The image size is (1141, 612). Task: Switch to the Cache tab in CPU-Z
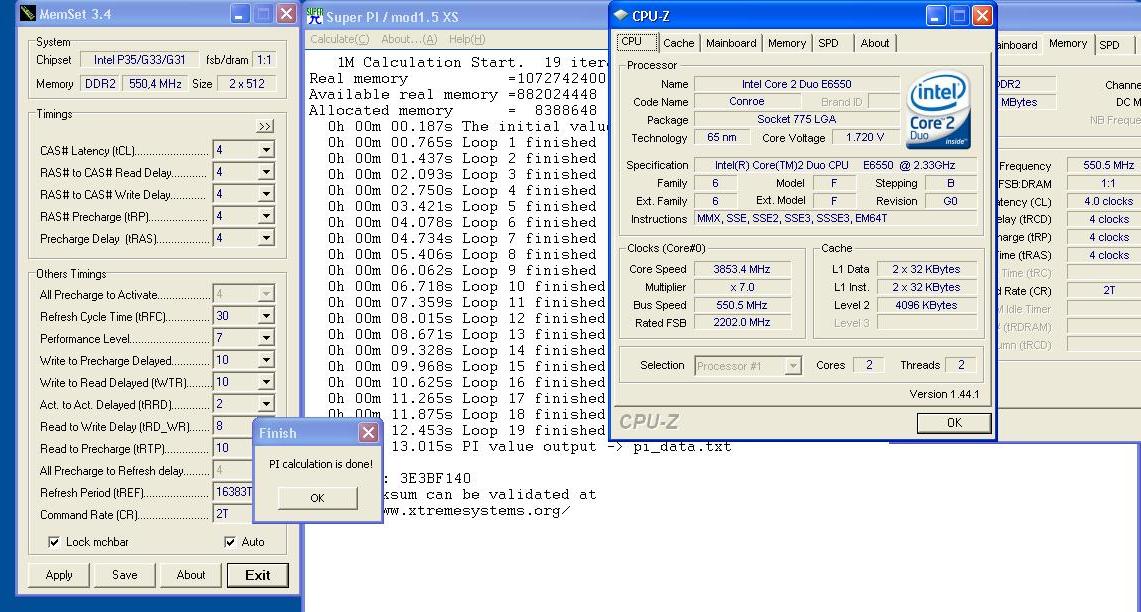pyautogui.click(x=678, y=43)
